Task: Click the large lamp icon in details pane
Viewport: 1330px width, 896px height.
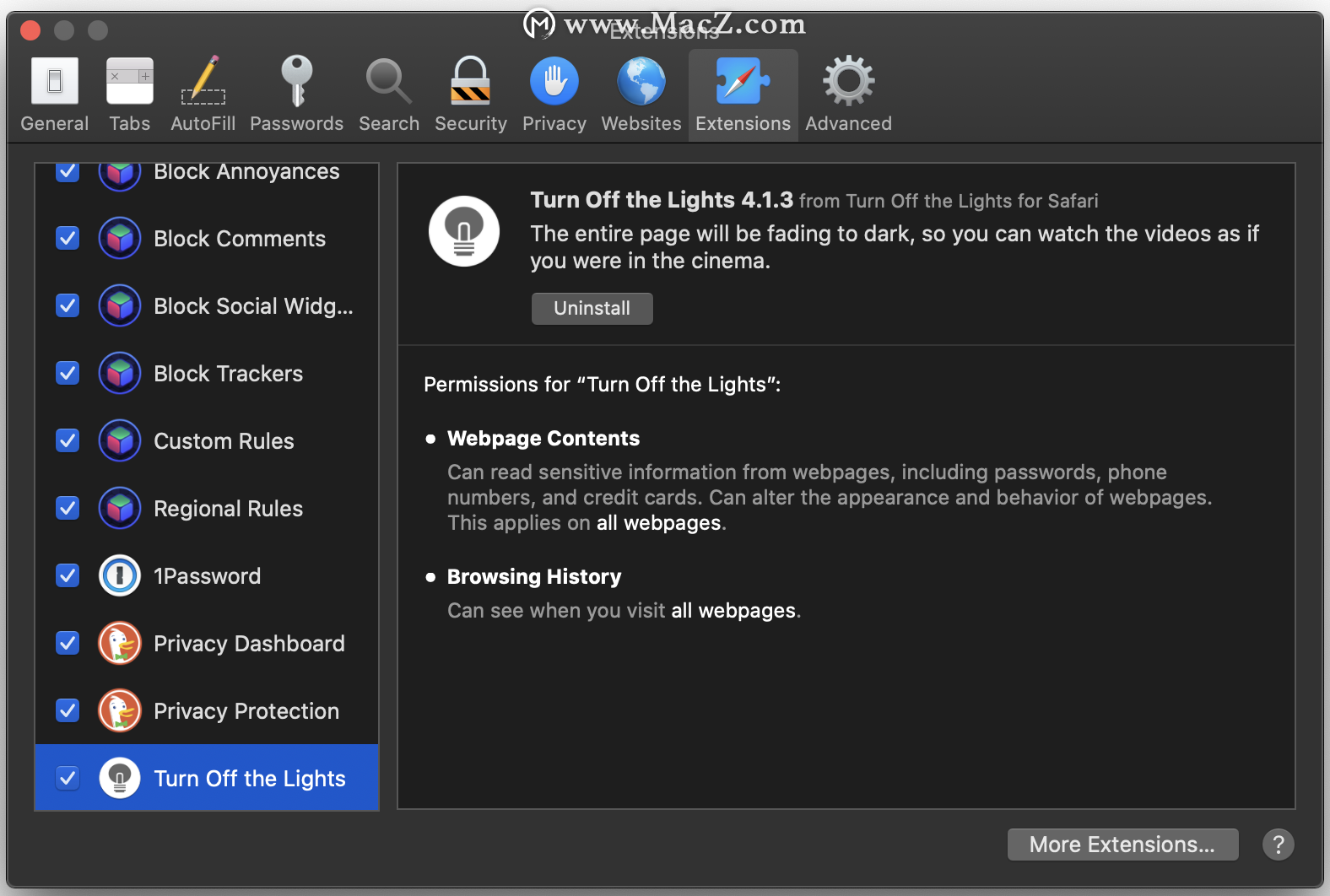Action: point(464,231)
